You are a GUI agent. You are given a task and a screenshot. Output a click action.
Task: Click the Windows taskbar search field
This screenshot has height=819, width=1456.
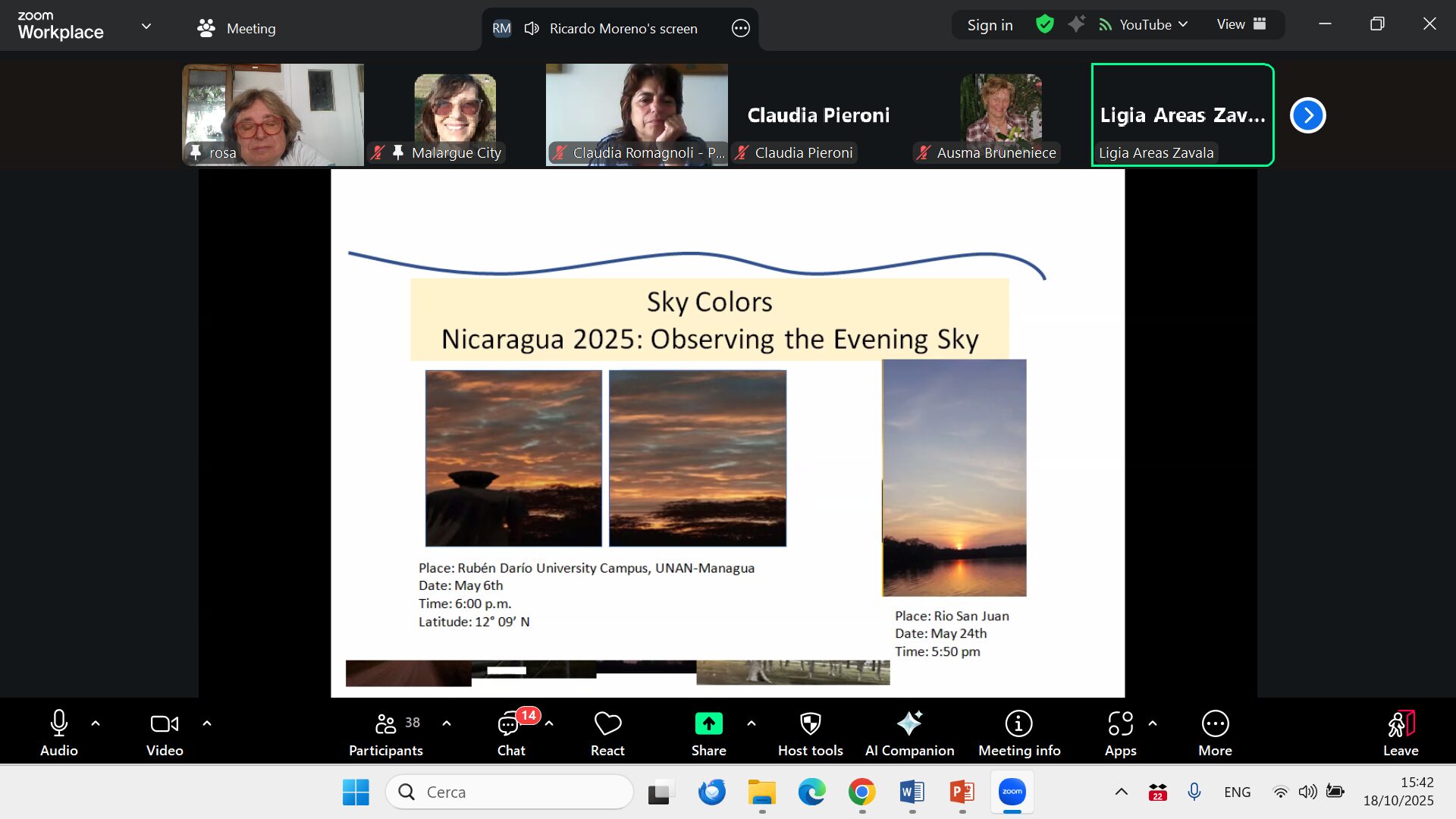(510, 792)
